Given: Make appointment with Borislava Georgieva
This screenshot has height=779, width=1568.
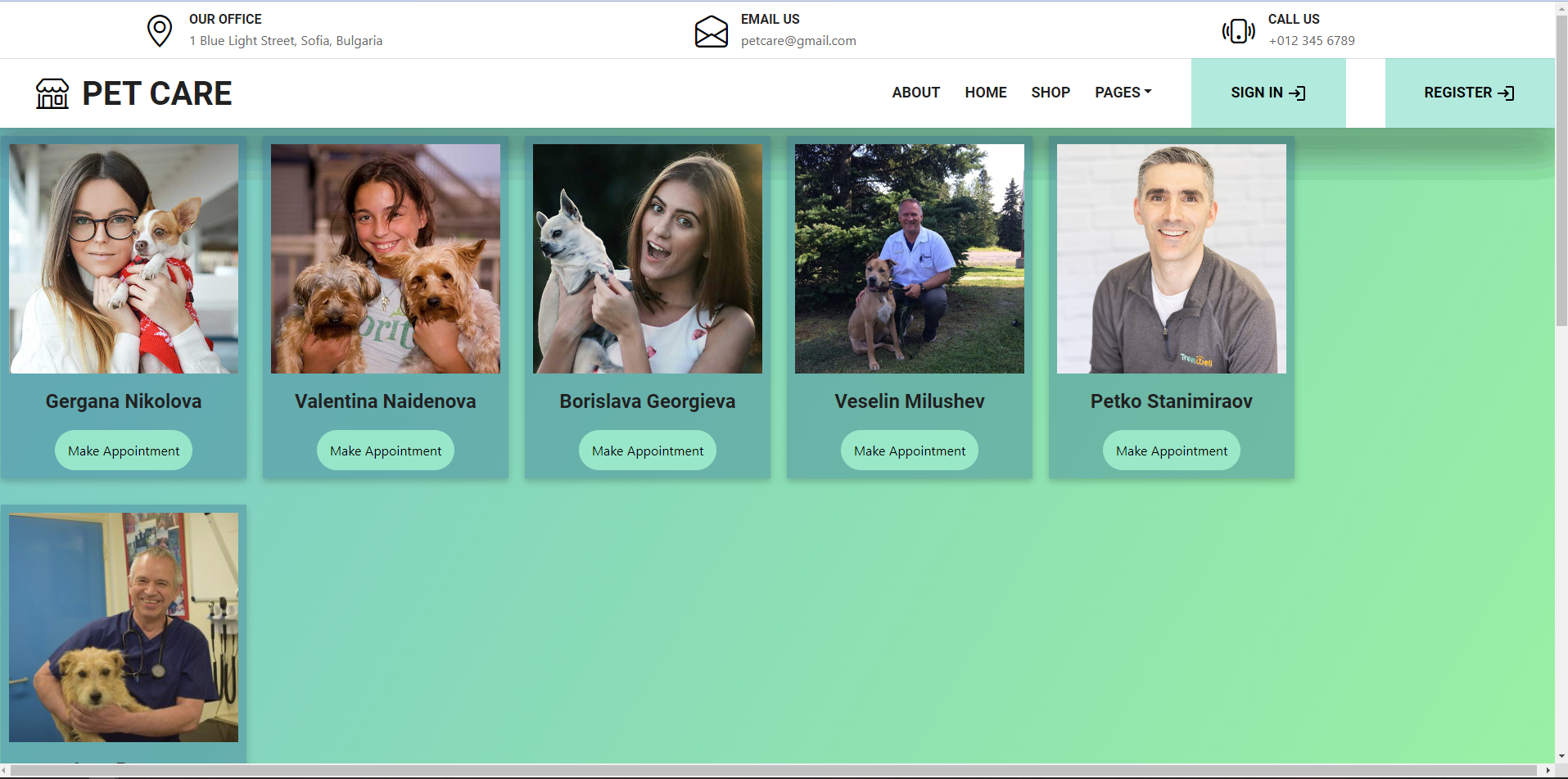Looking at the screenshot, I should 648,451.
